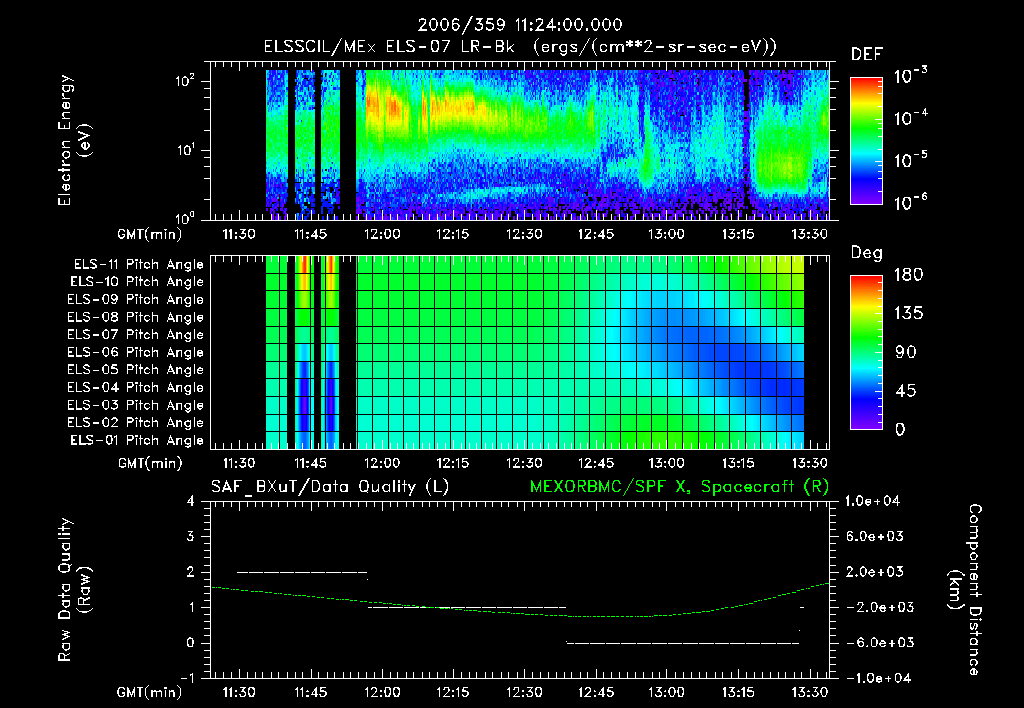This screenshot has height=708, width=1024.
Task: Click the 1.0e+04 right axis value
Action: pos(872,501)
